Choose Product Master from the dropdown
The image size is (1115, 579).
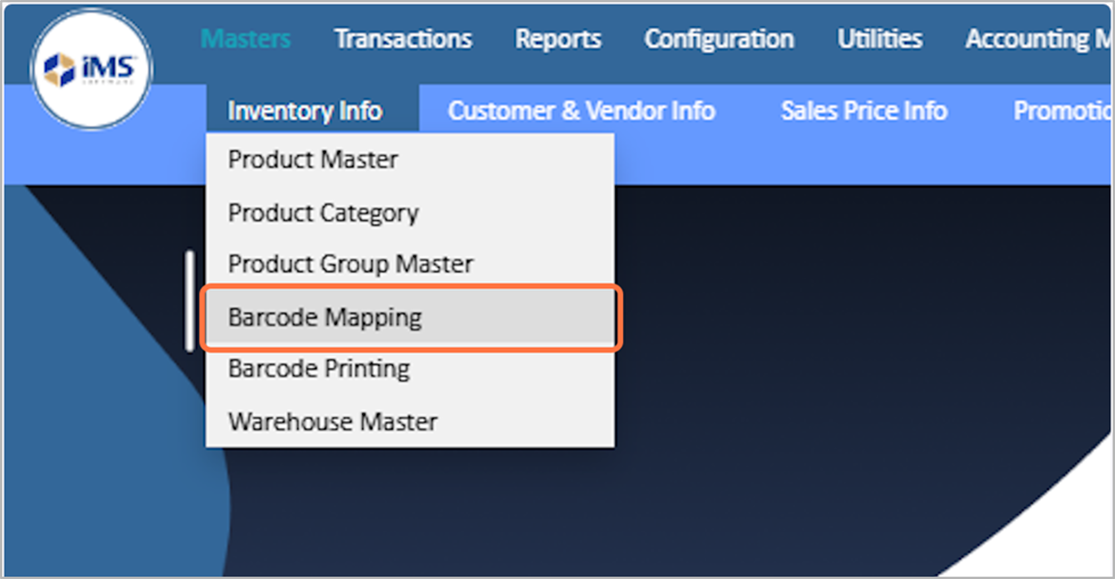(x=313, y=160)
